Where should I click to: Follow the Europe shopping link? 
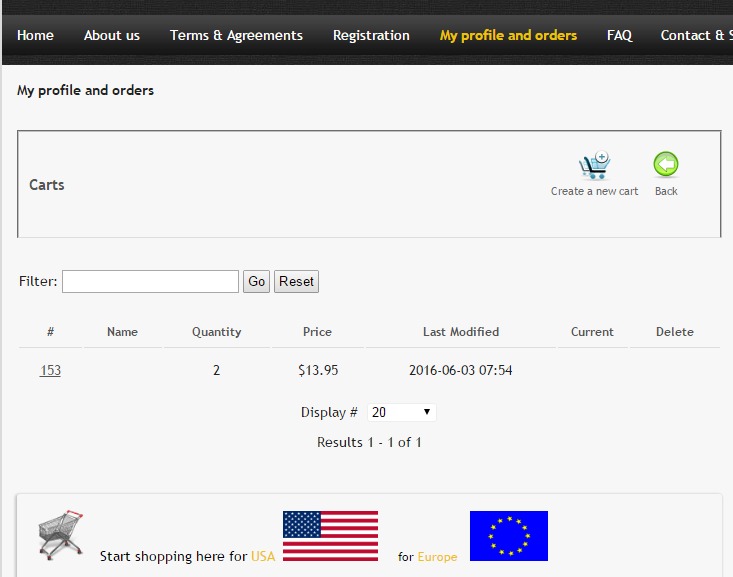[437, 556]
